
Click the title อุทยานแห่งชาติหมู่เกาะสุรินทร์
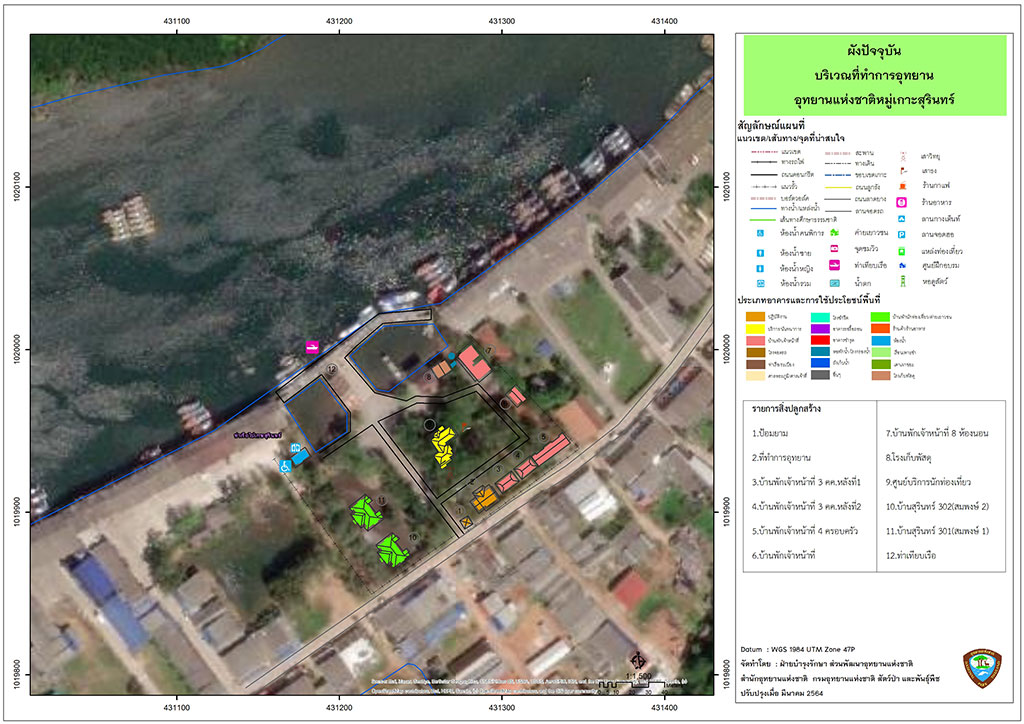tap(874, 100)
